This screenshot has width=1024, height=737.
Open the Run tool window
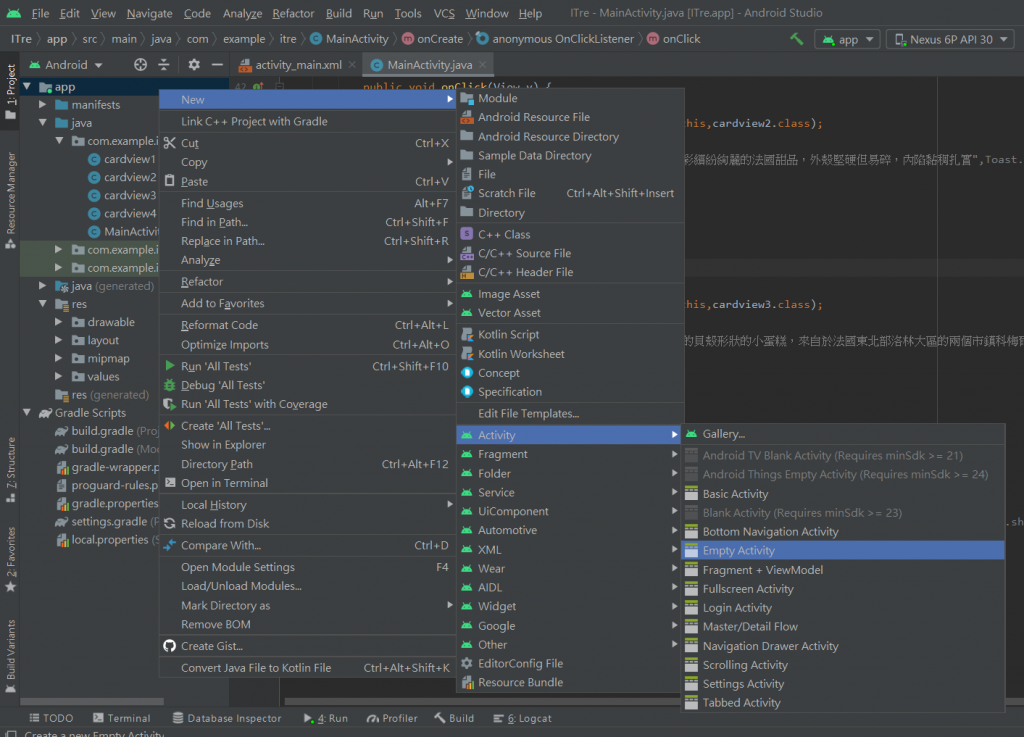[x=325, y=718]
